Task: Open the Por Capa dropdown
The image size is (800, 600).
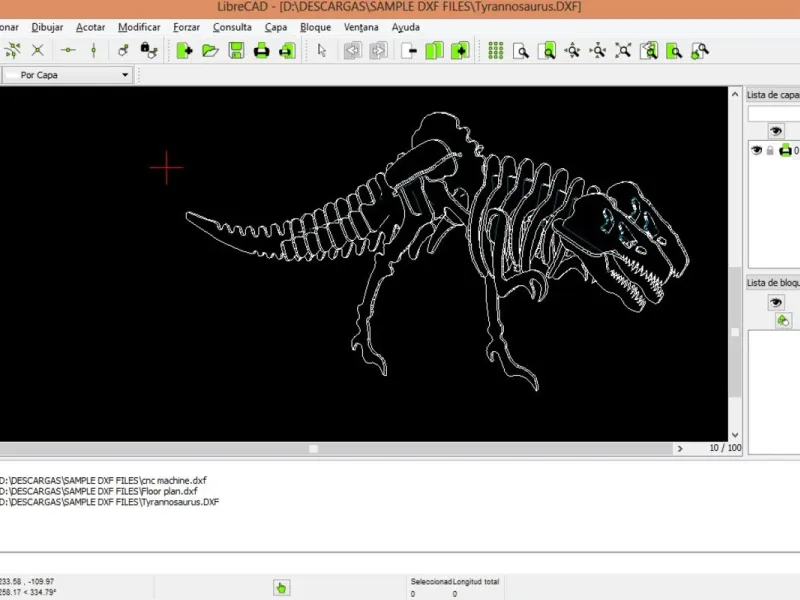Action: [x=68, y=75]
